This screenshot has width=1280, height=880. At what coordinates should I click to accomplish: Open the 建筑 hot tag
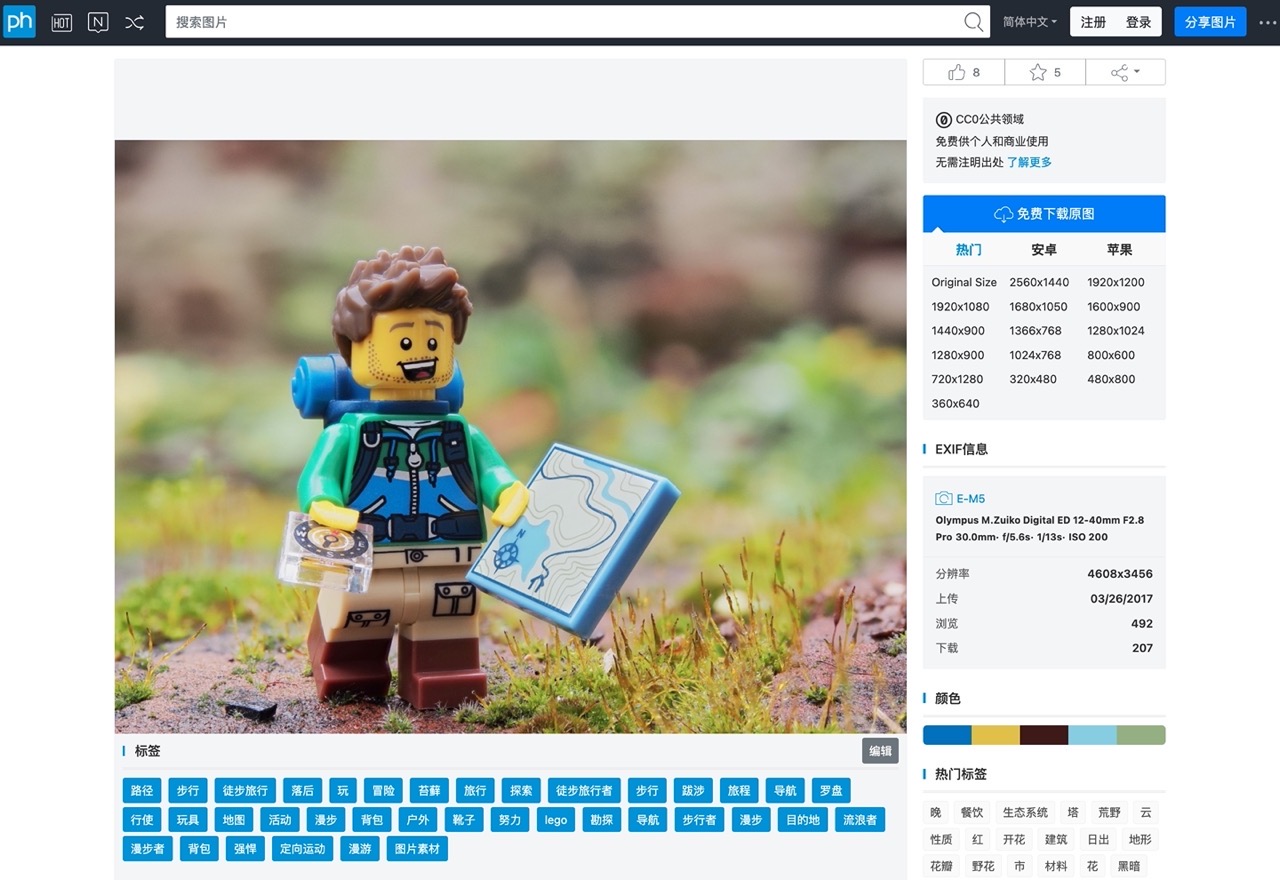tap(1056, 839)
